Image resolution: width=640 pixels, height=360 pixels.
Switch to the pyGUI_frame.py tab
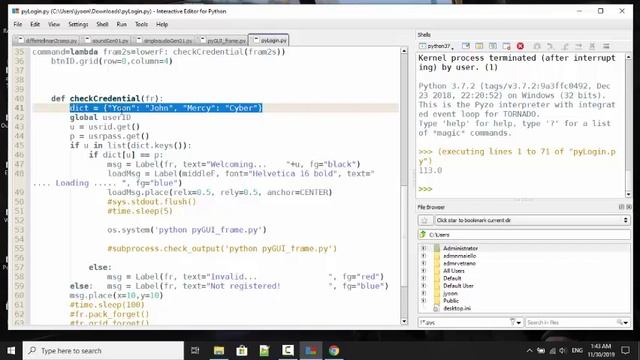(223, 40)
